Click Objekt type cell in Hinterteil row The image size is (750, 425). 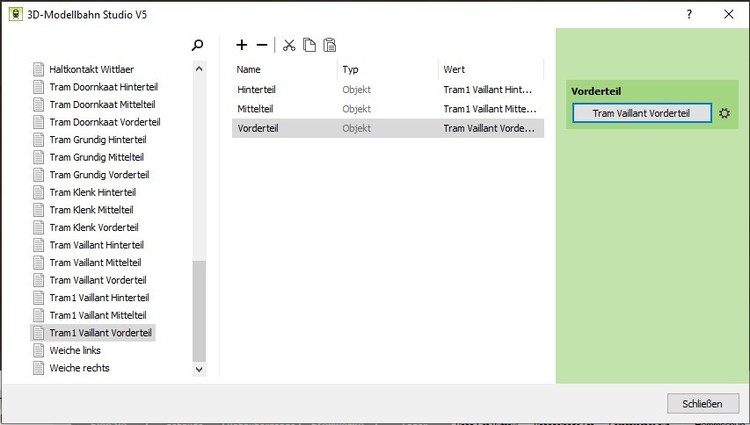point(356,89)
